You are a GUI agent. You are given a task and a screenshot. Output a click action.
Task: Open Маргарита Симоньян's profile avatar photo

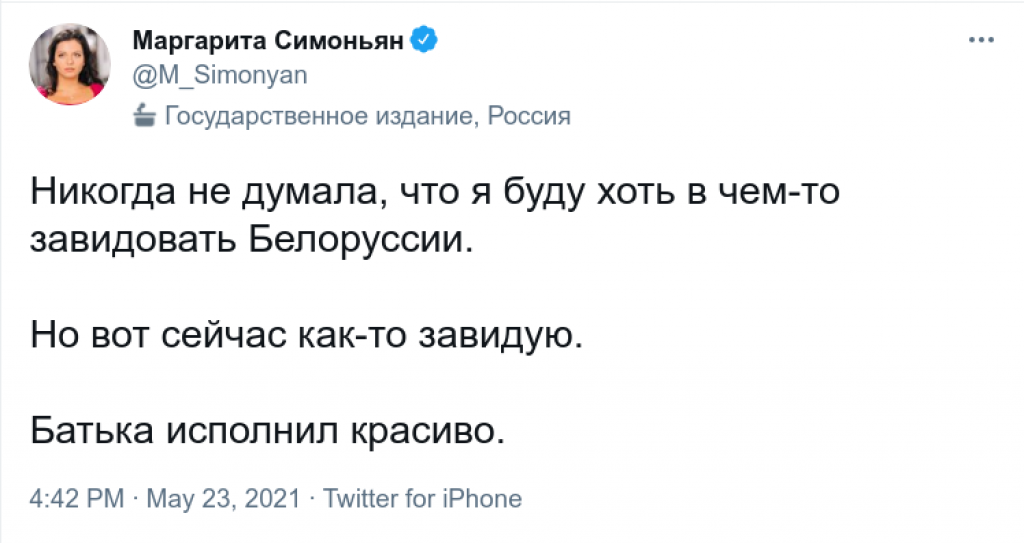(70, 64)
